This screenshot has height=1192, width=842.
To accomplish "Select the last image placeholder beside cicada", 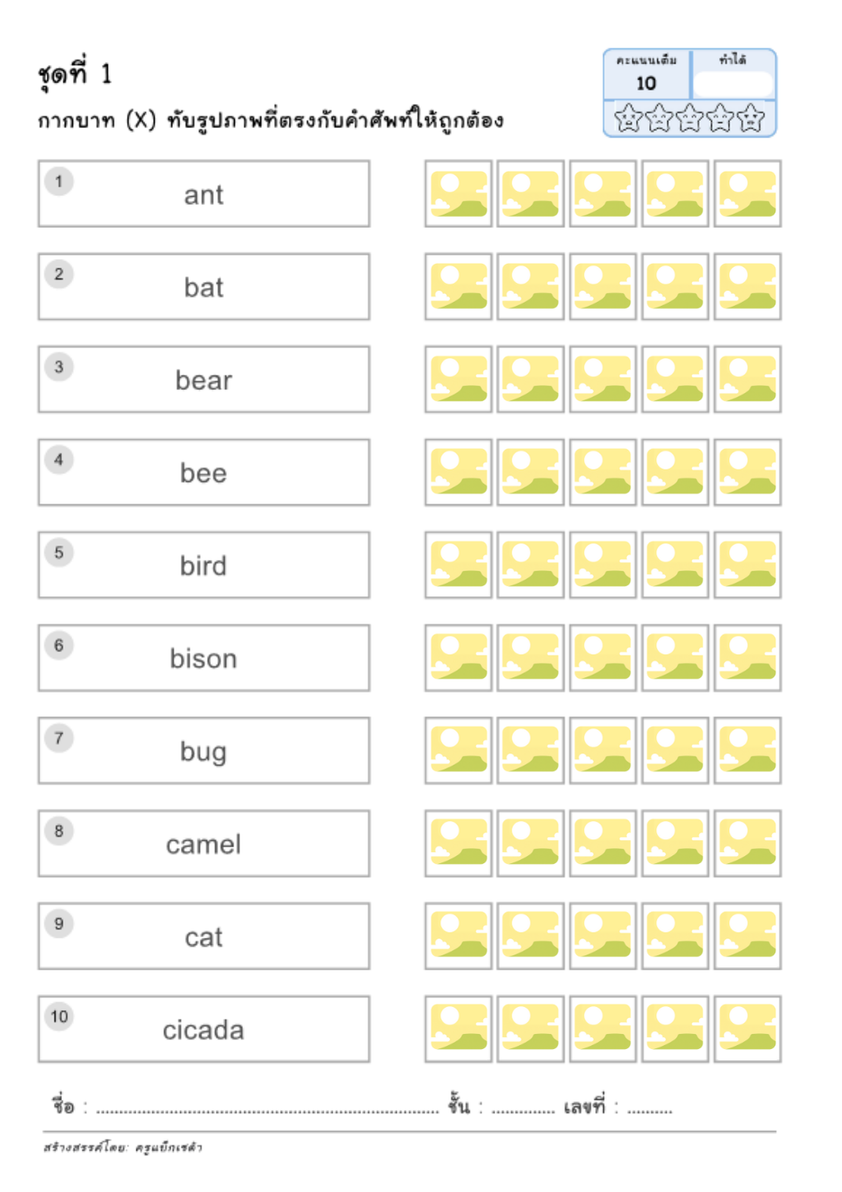I will click(x=747, y=1029).
